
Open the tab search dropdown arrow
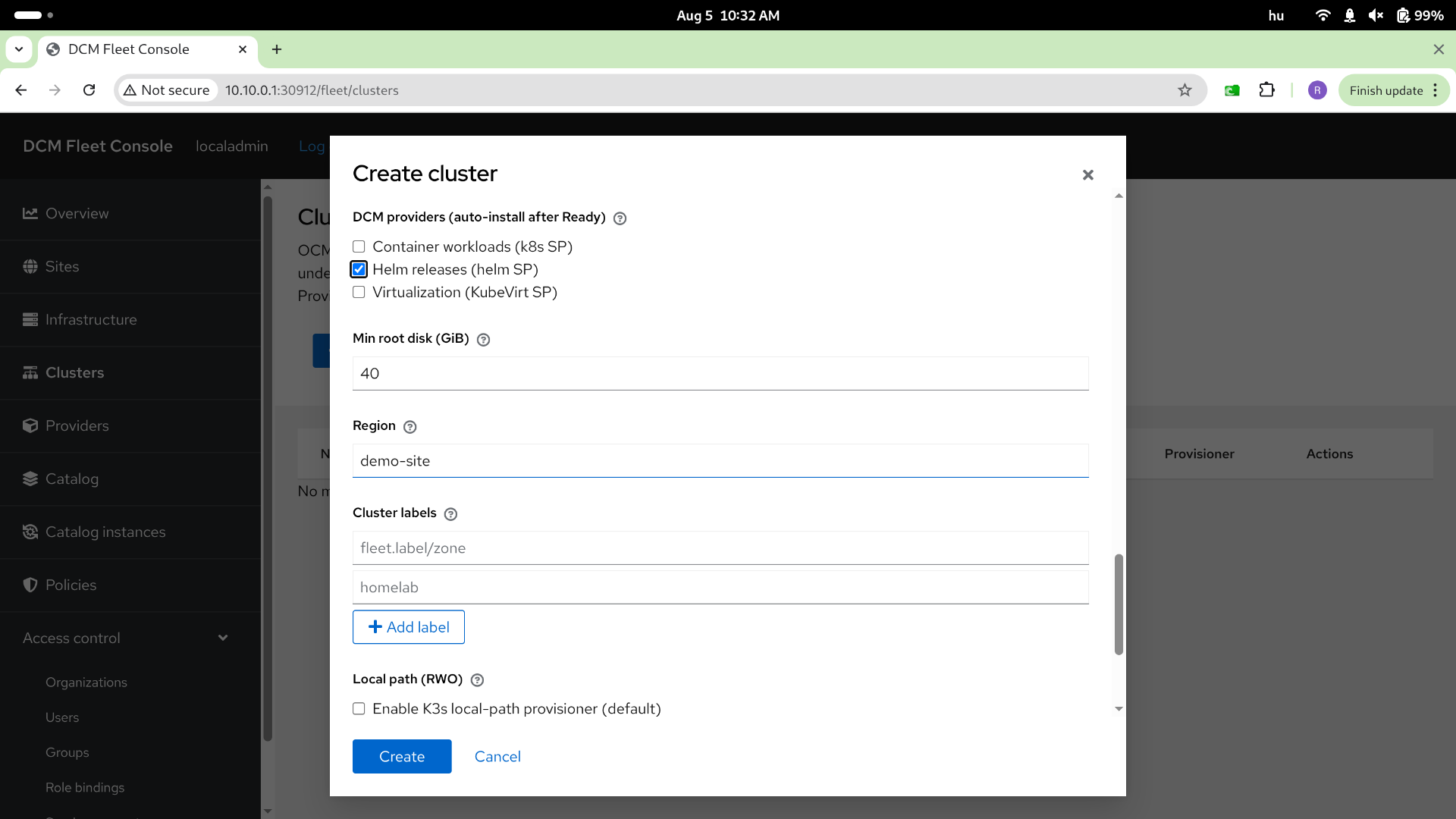tap(19, 49)
